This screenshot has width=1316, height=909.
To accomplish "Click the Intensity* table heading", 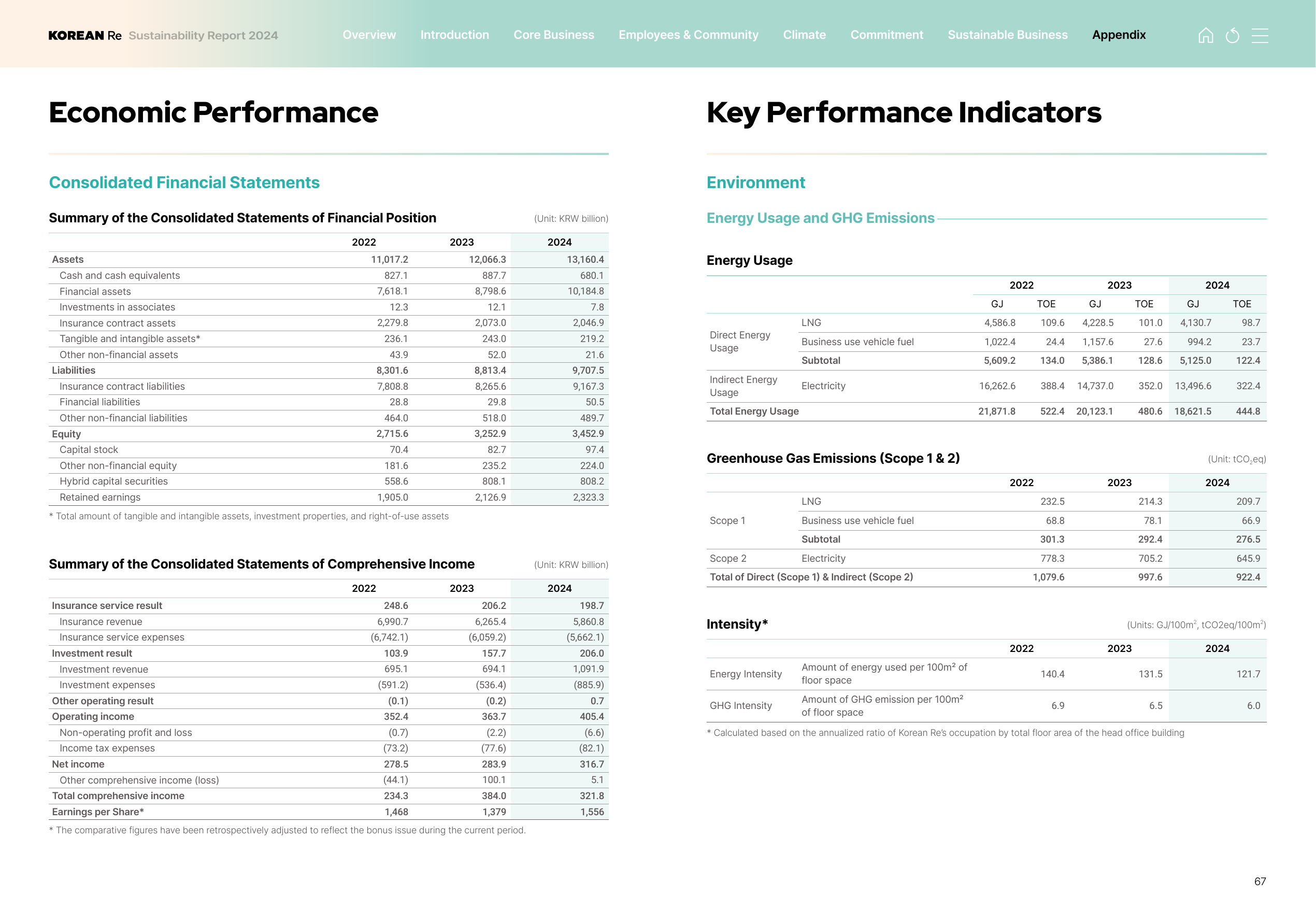I will pyautogui.click(x=737, y=624).
